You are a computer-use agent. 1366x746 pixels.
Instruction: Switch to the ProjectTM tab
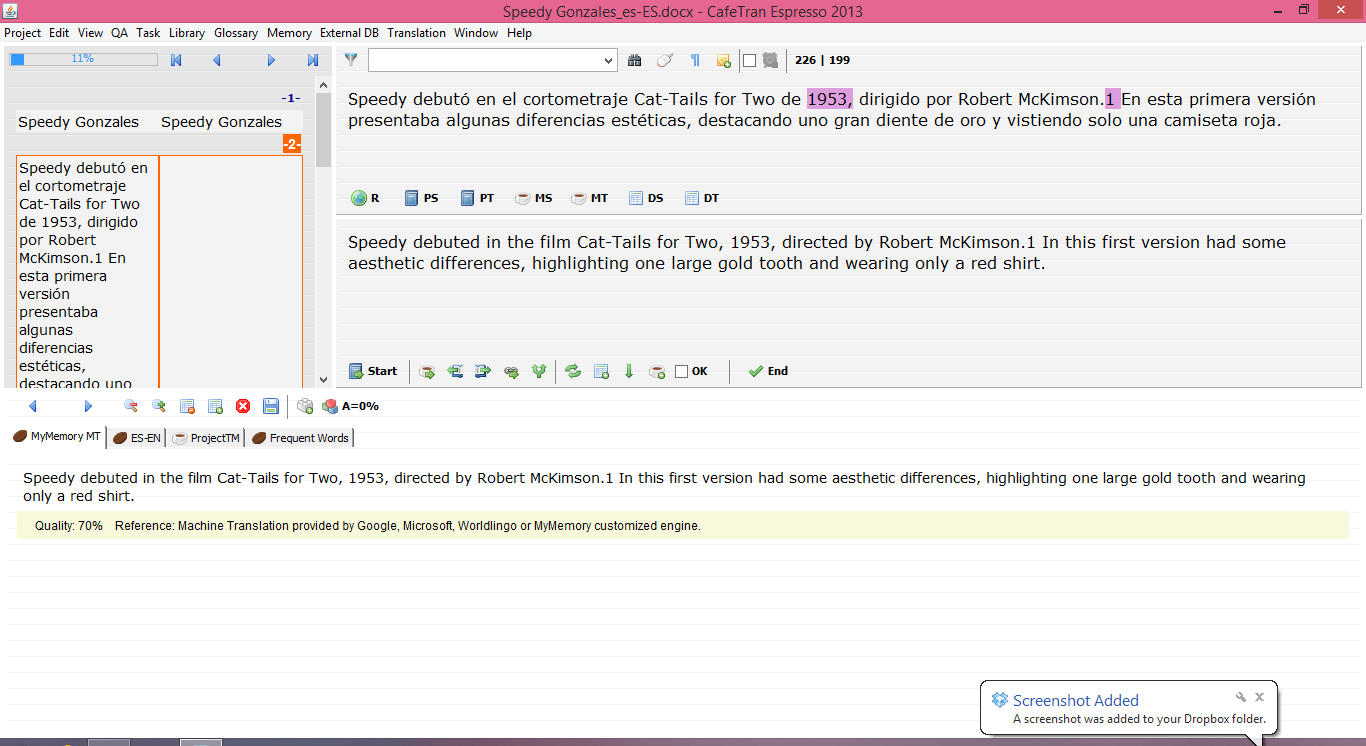click(207, 438)
